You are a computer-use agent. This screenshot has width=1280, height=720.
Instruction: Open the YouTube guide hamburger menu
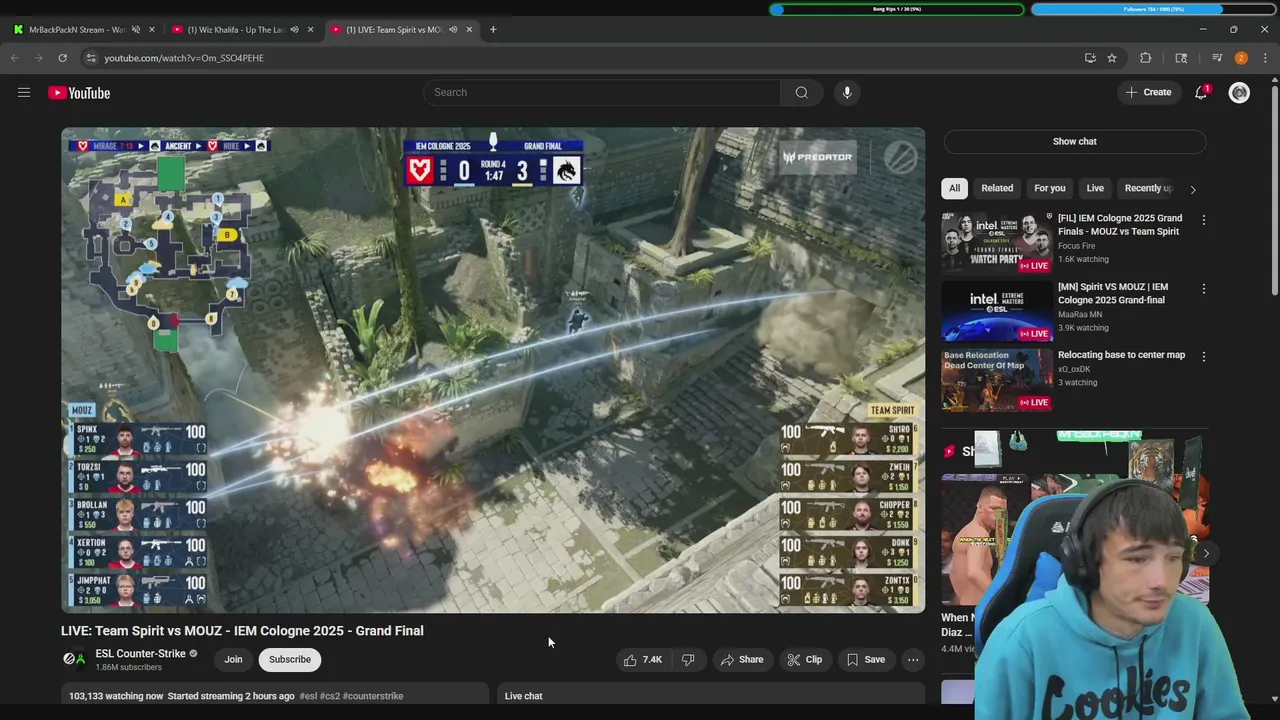point(24,93)
